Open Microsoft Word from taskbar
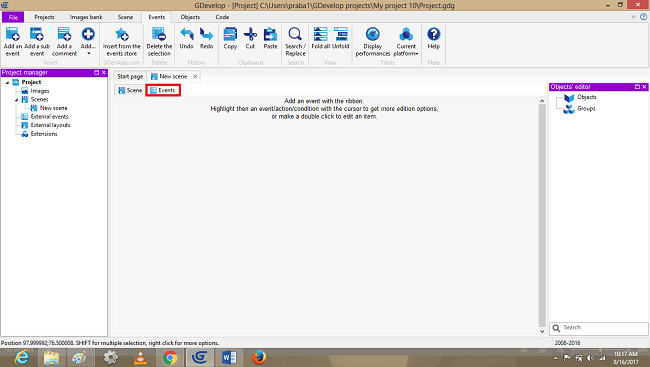 click(x=229, y=357)
